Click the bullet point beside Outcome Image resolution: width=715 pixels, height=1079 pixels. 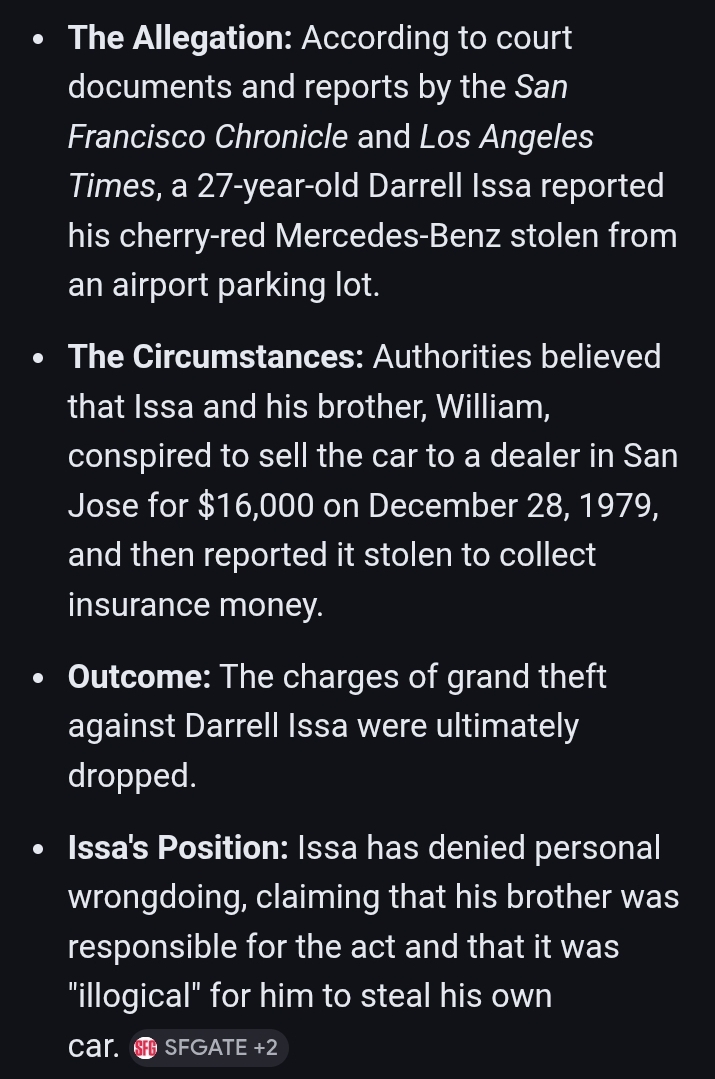(38, 679)
